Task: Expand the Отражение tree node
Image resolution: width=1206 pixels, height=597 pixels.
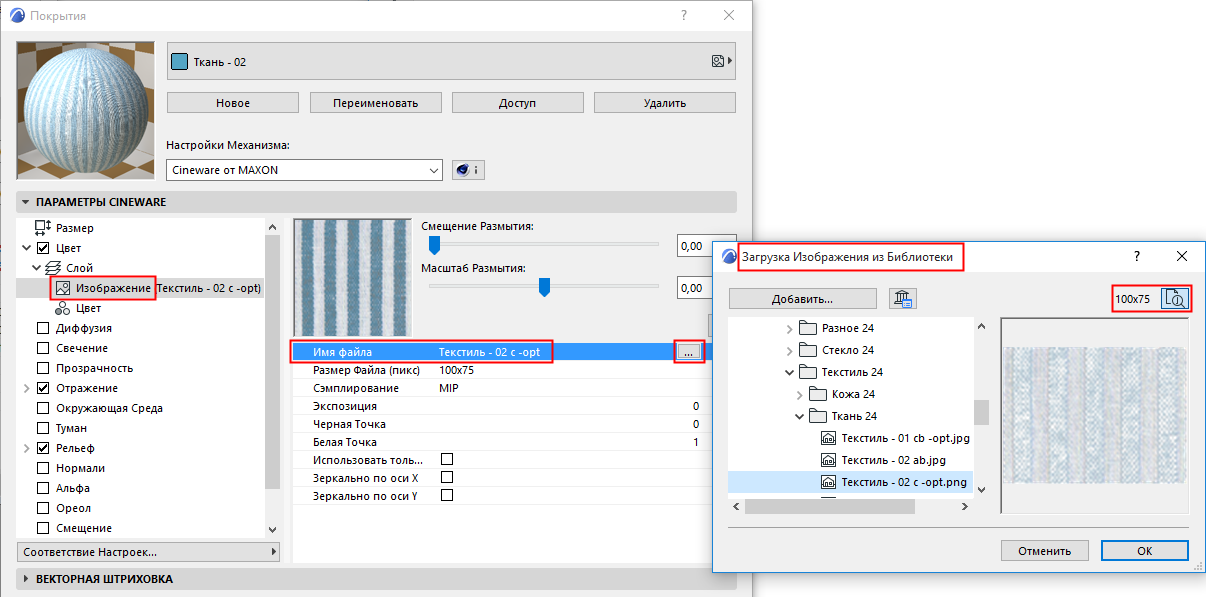Action: click(x=26, y=388)
